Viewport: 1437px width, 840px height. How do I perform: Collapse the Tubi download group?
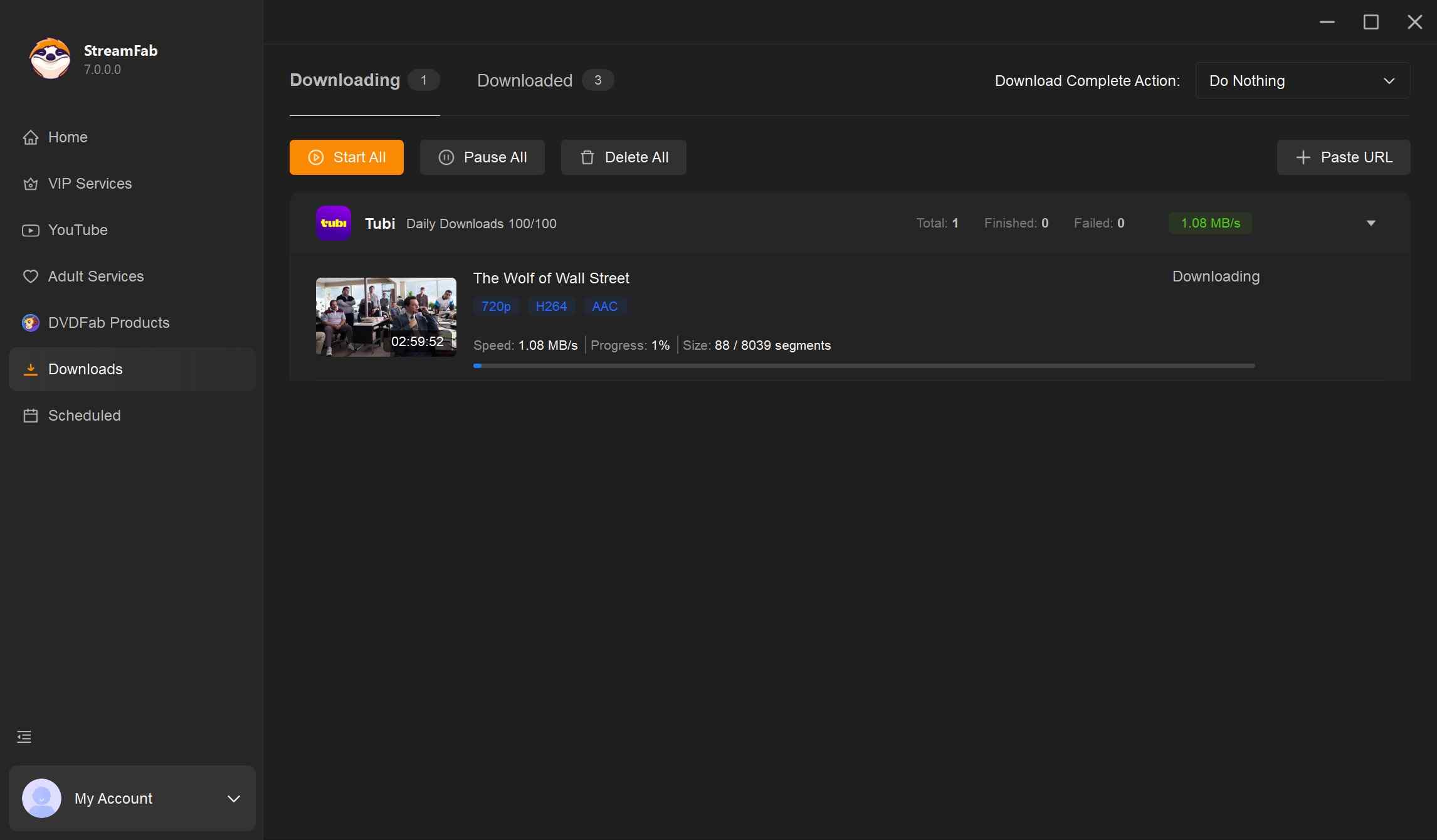coord(1371,223)
